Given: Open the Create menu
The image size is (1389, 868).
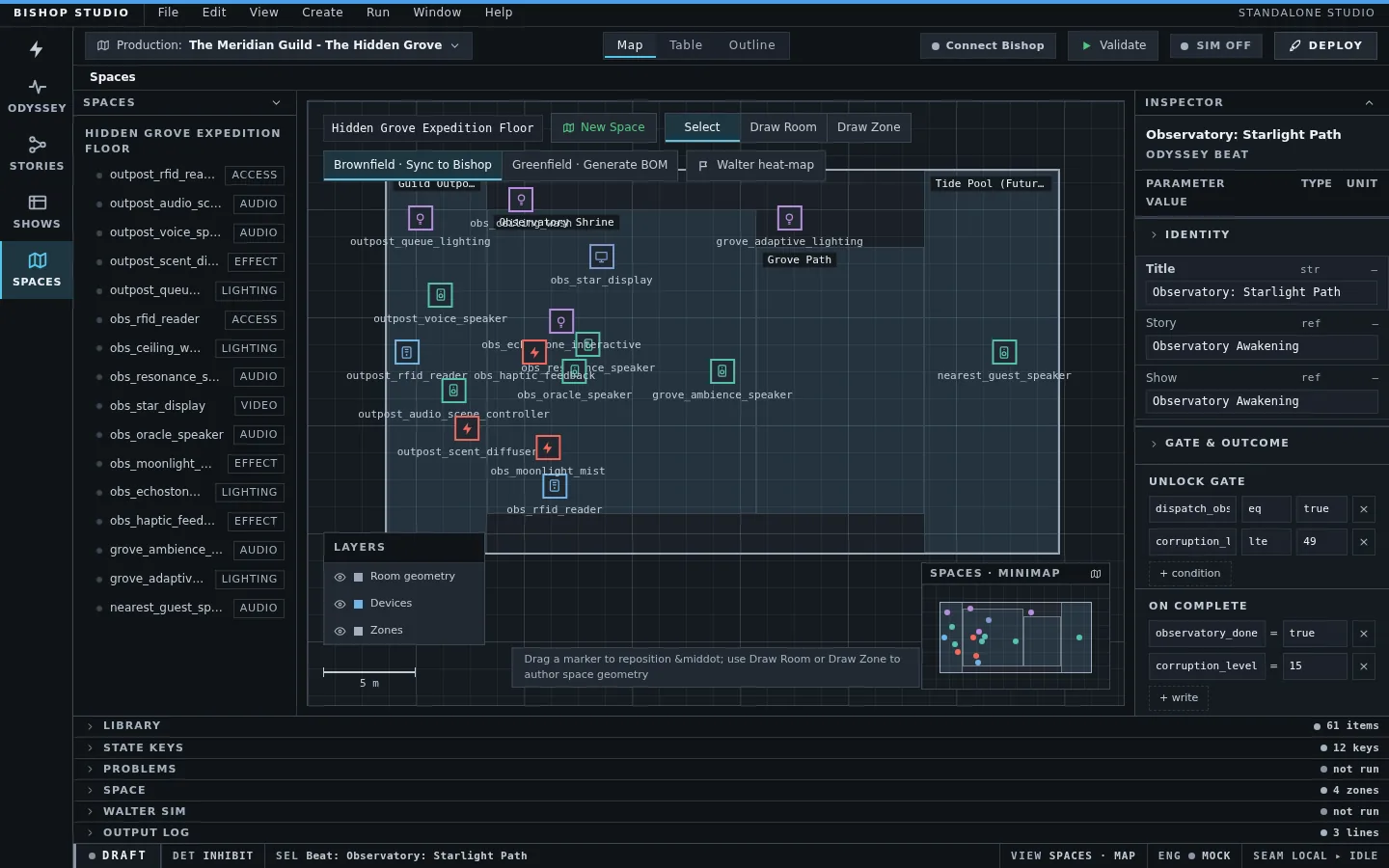Looking at the screenshot, I should (x=322, y=13).
